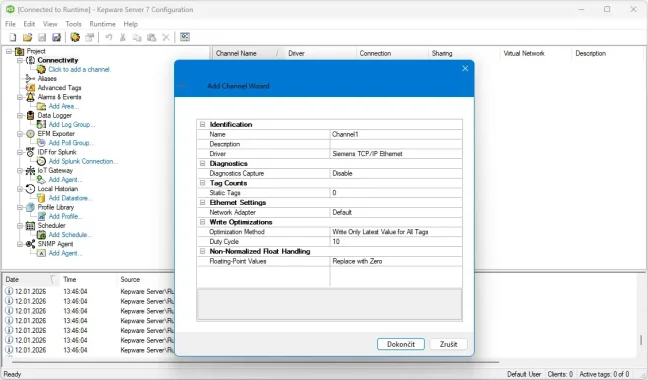The image size is (648, 380).
Task: Click the Delete X toolbar icon
Action: (166, 38)
